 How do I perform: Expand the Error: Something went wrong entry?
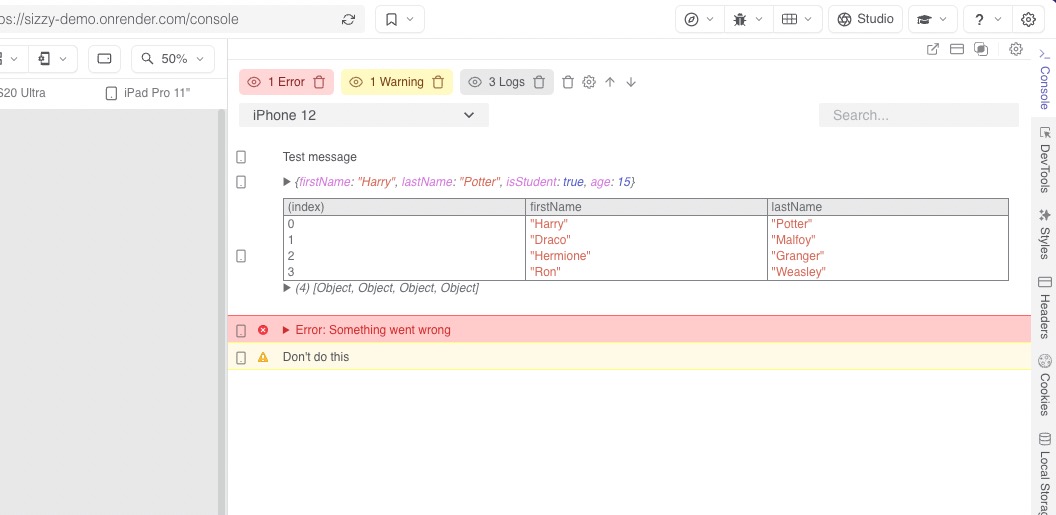coord(286,330)
